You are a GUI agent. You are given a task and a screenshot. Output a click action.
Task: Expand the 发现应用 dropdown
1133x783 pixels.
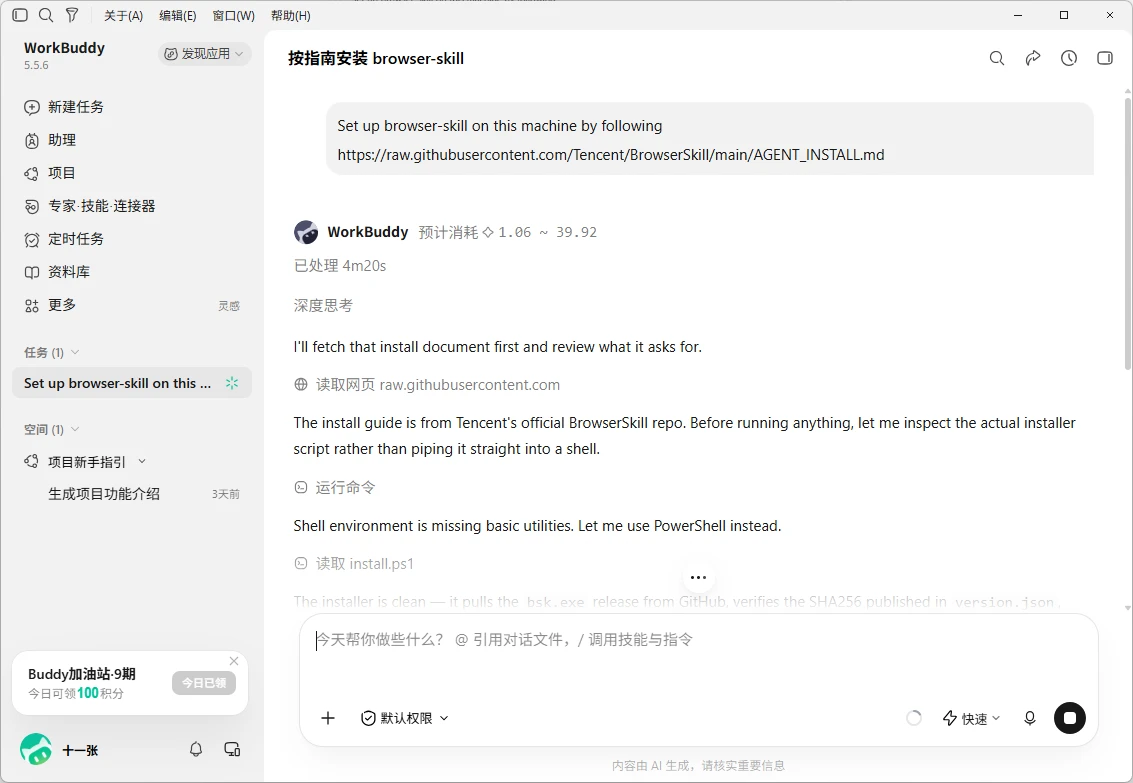click(204, 53)
